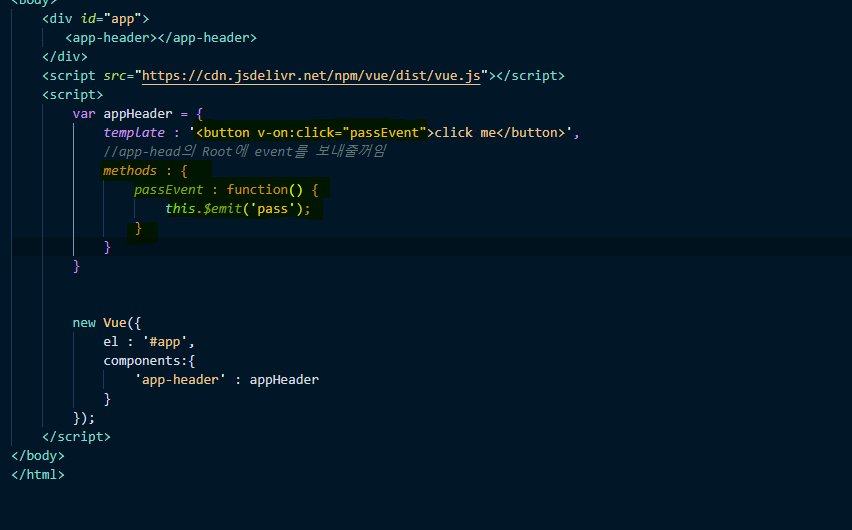The width and height of the screenshot is (852, 530).
Task: Click the 'components:{' line
Action: tap(149, 361)
